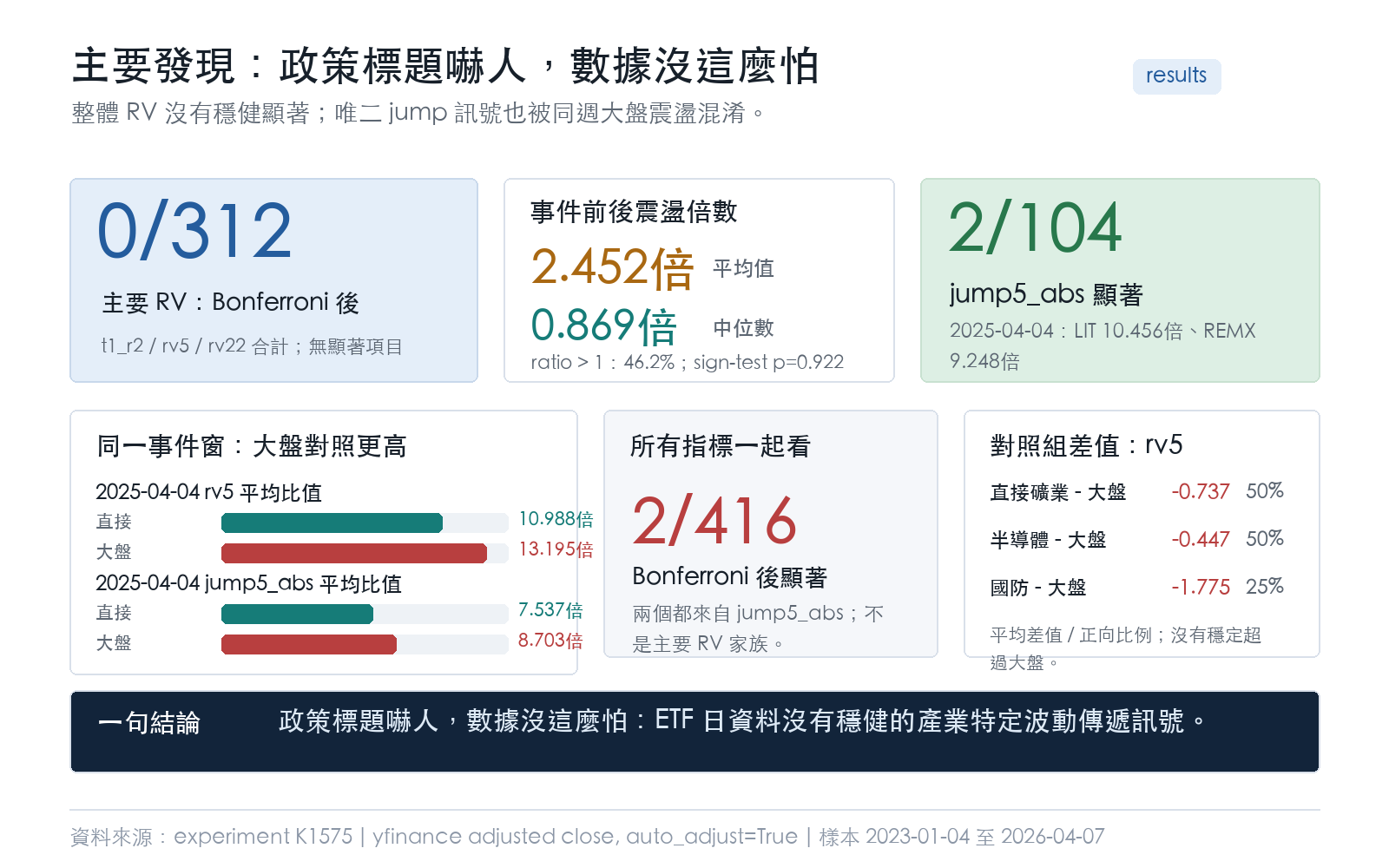Click the results tag badge

pos(1176,76)
